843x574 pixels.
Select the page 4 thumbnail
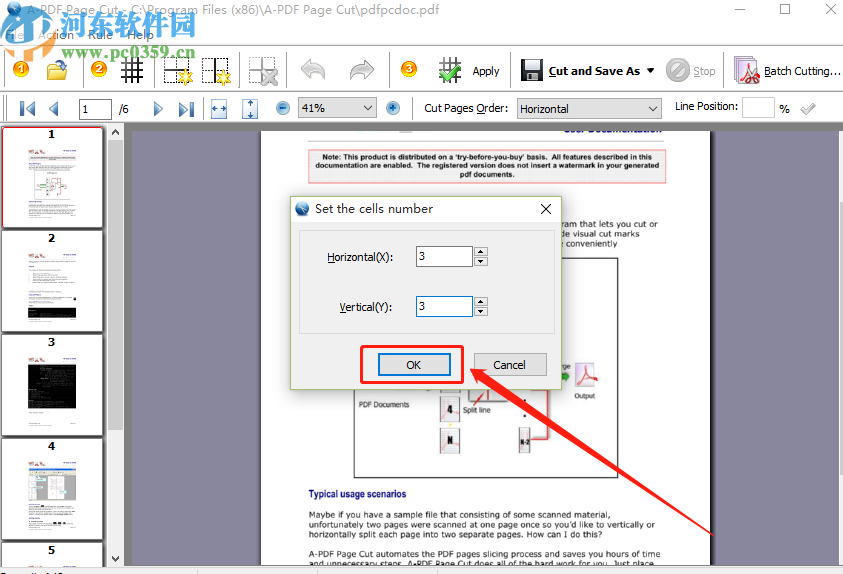click(x=52, y=489)
